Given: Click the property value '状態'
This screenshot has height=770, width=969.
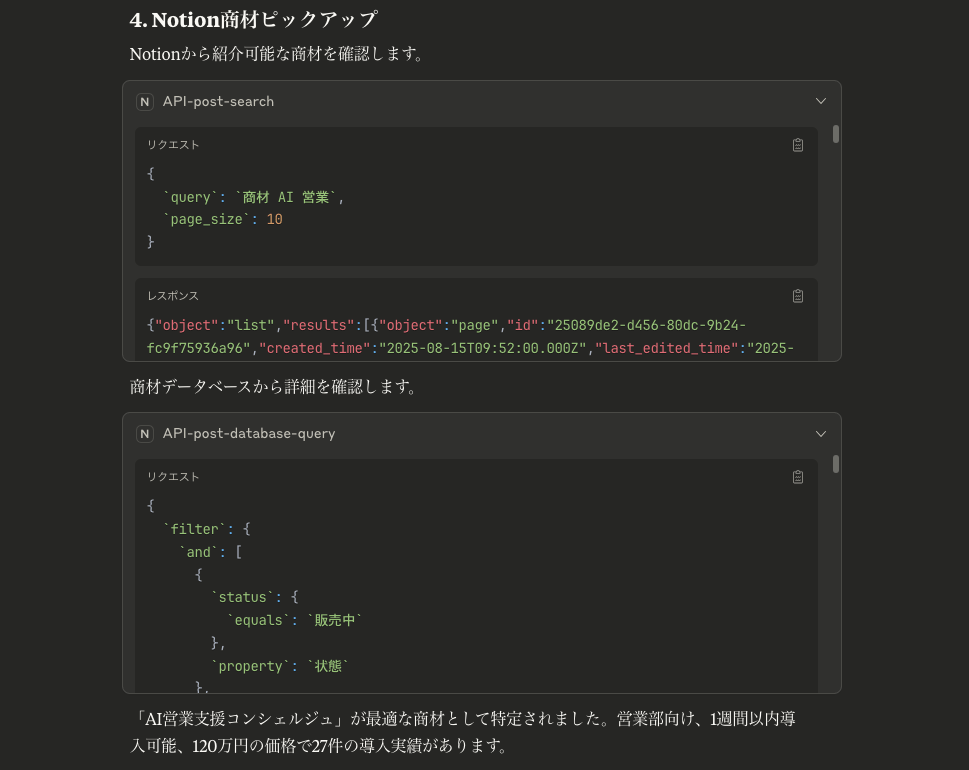Looking at the screenshot, I should (x=328, y=666).
